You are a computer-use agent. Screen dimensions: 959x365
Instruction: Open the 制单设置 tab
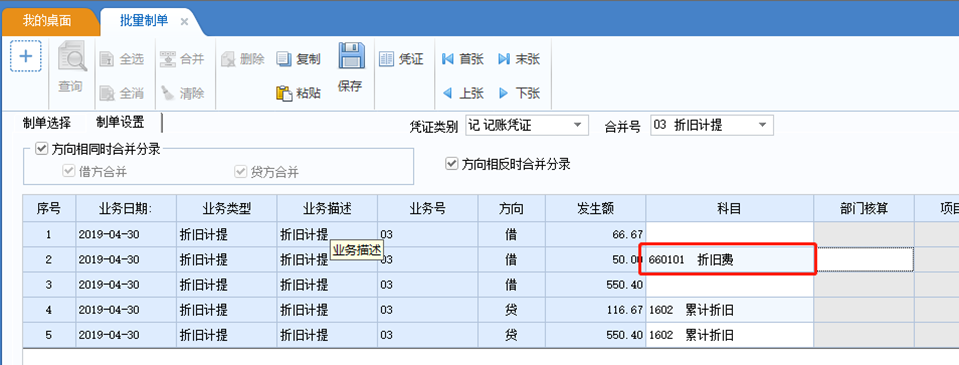pyautogui.click(x=120, y=122)
